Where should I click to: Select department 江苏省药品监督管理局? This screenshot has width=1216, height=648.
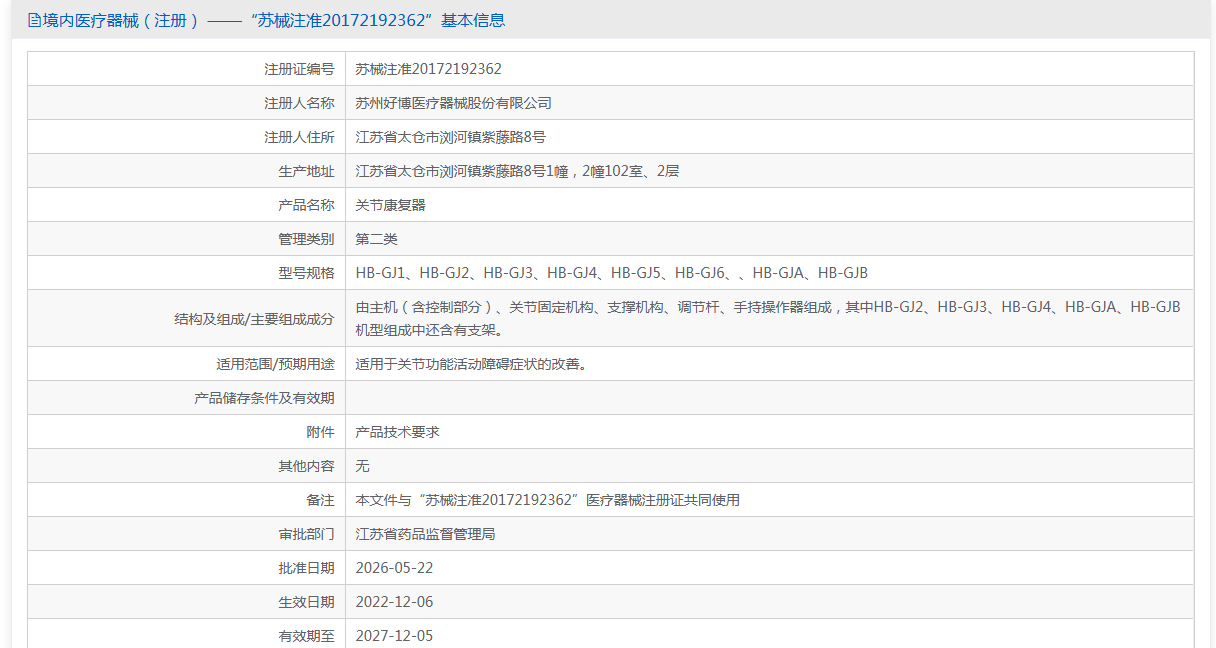[426, 534]
